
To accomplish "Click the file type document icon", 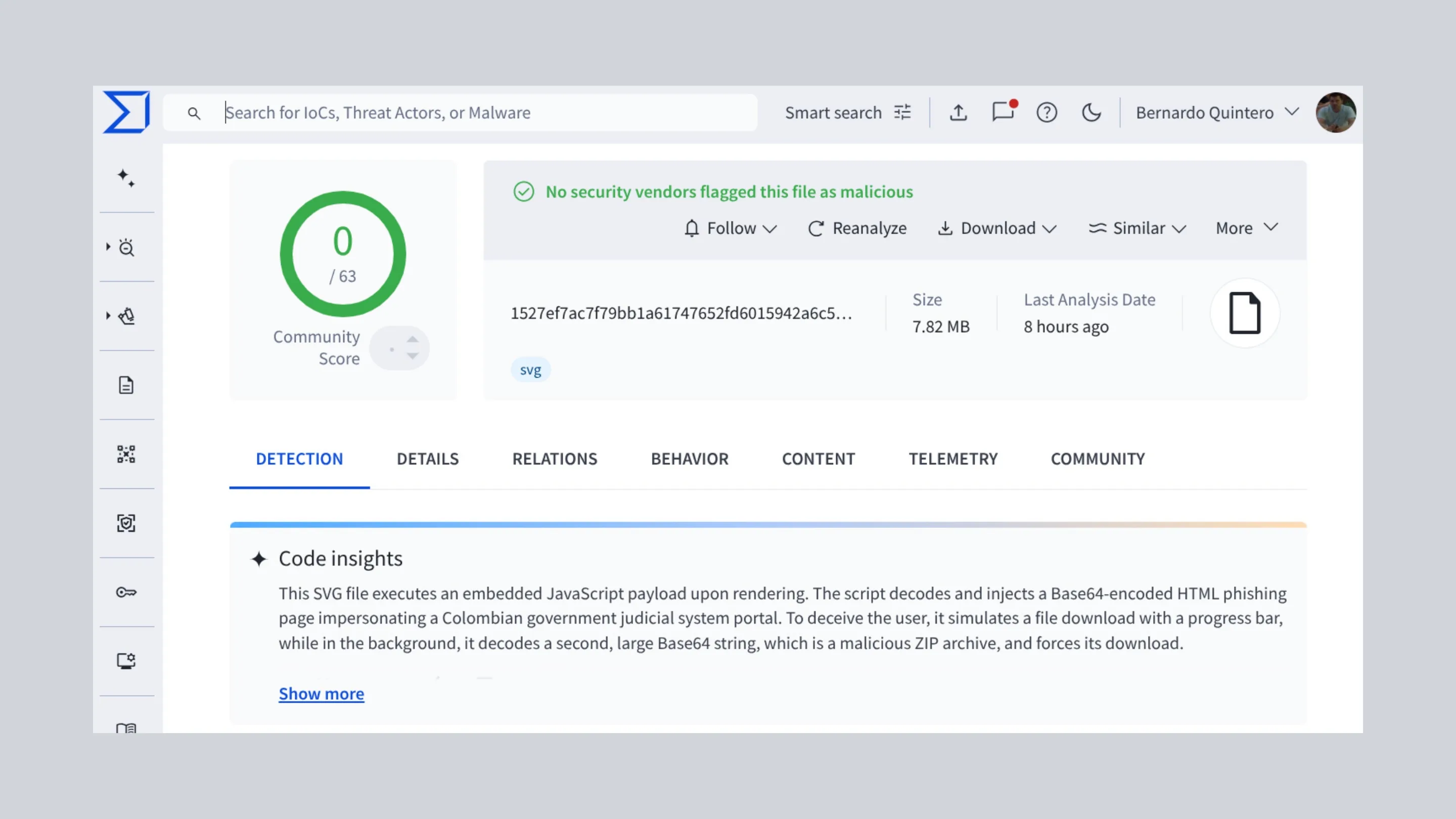I will (1245, 312).
